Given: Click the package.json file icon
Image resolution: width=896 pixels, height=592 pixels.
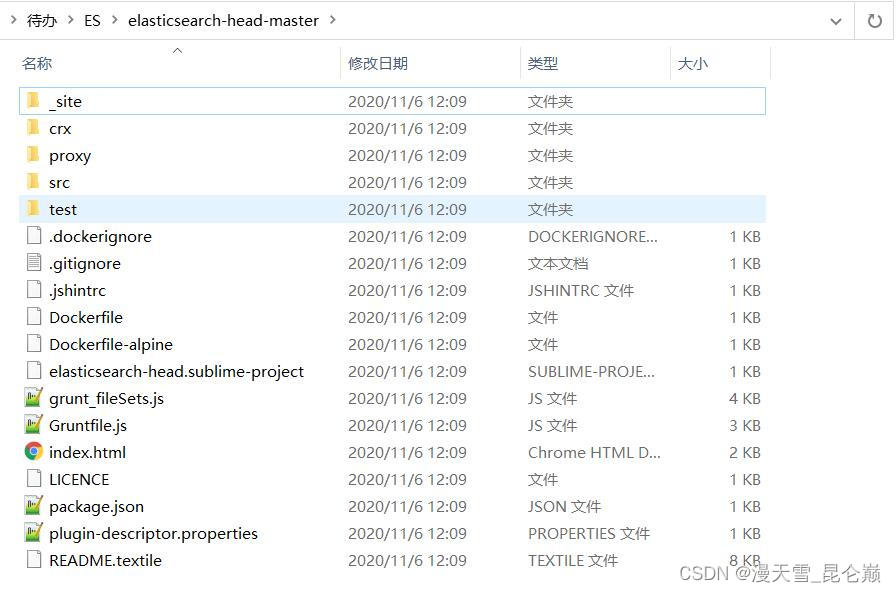Looking at the screenshot, I should click(x=34, y=505).
